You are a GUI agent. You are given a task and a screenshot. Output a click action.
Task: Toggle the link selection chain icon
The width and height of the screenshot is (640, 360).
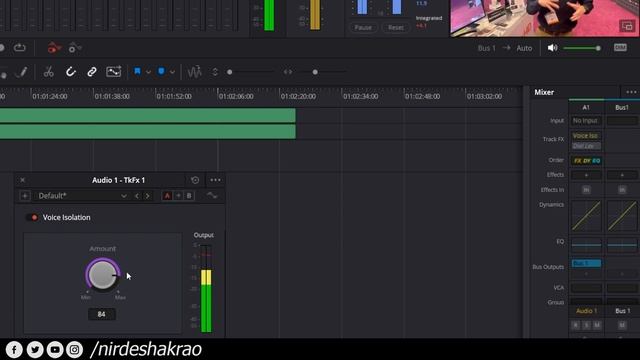[92, 72]
